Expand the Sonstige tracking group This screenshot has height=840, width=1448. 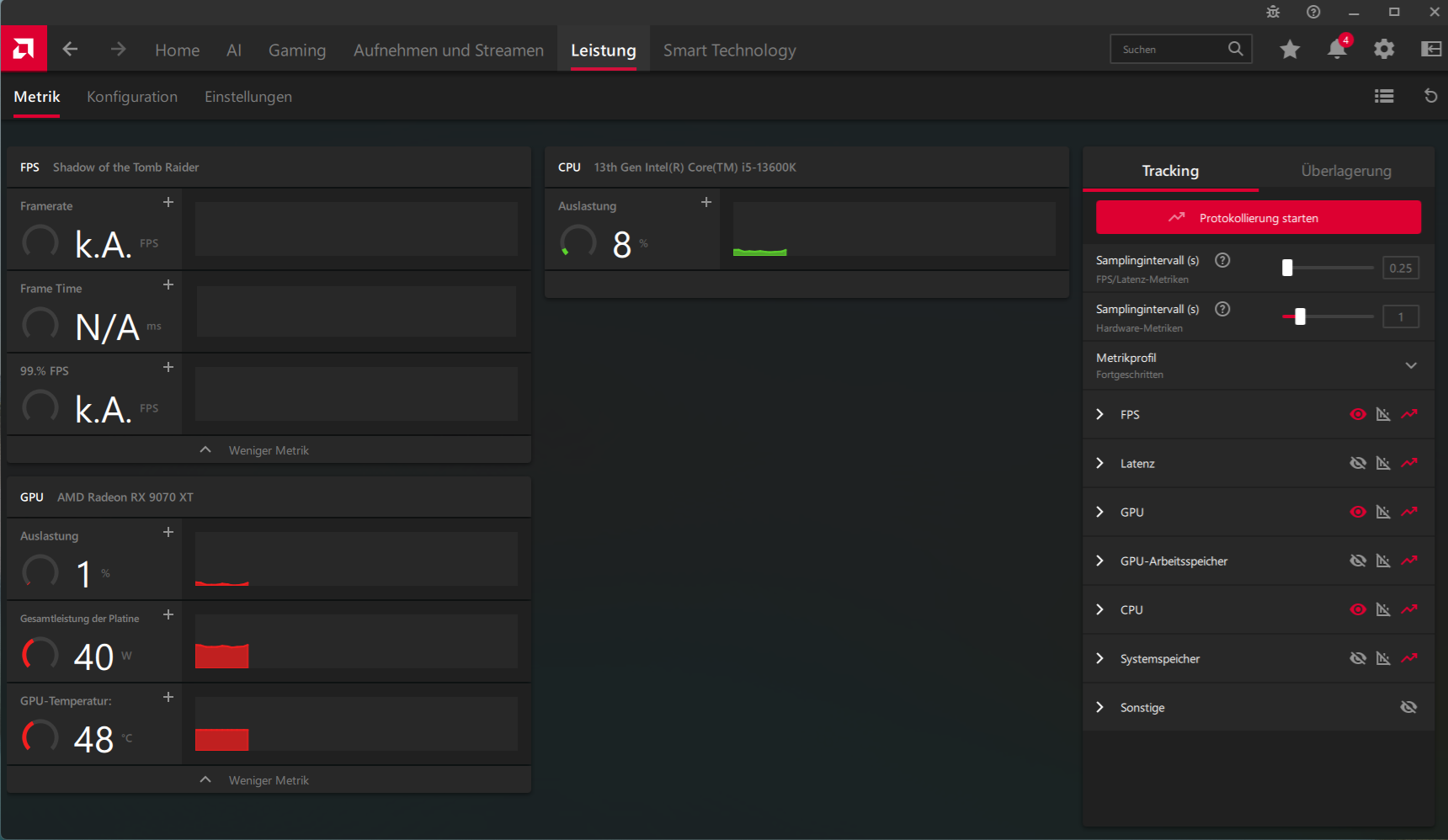click(x=1099, y=707)
